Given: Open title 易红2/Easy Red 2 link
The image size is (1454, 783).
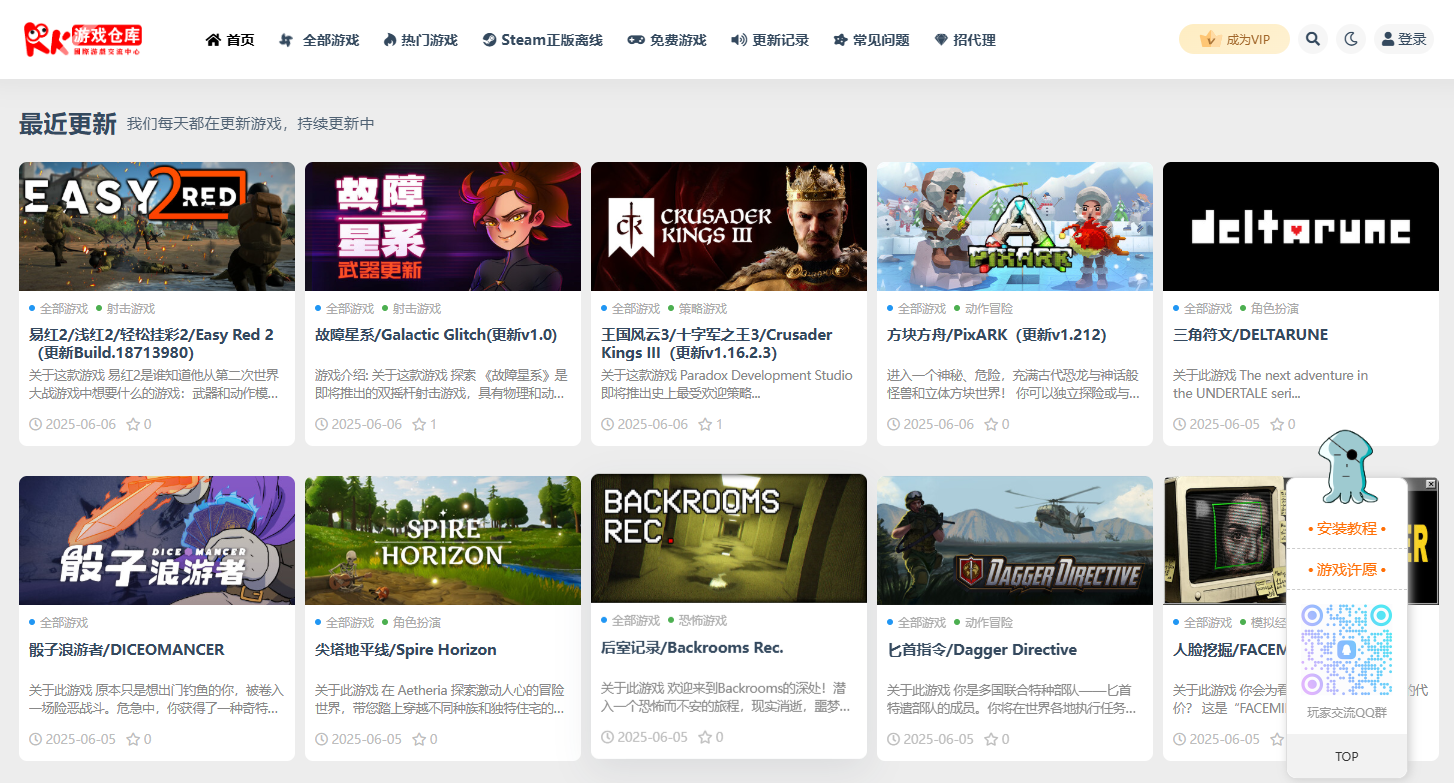Looking at the screenshot, I should [x=152, y=343].
